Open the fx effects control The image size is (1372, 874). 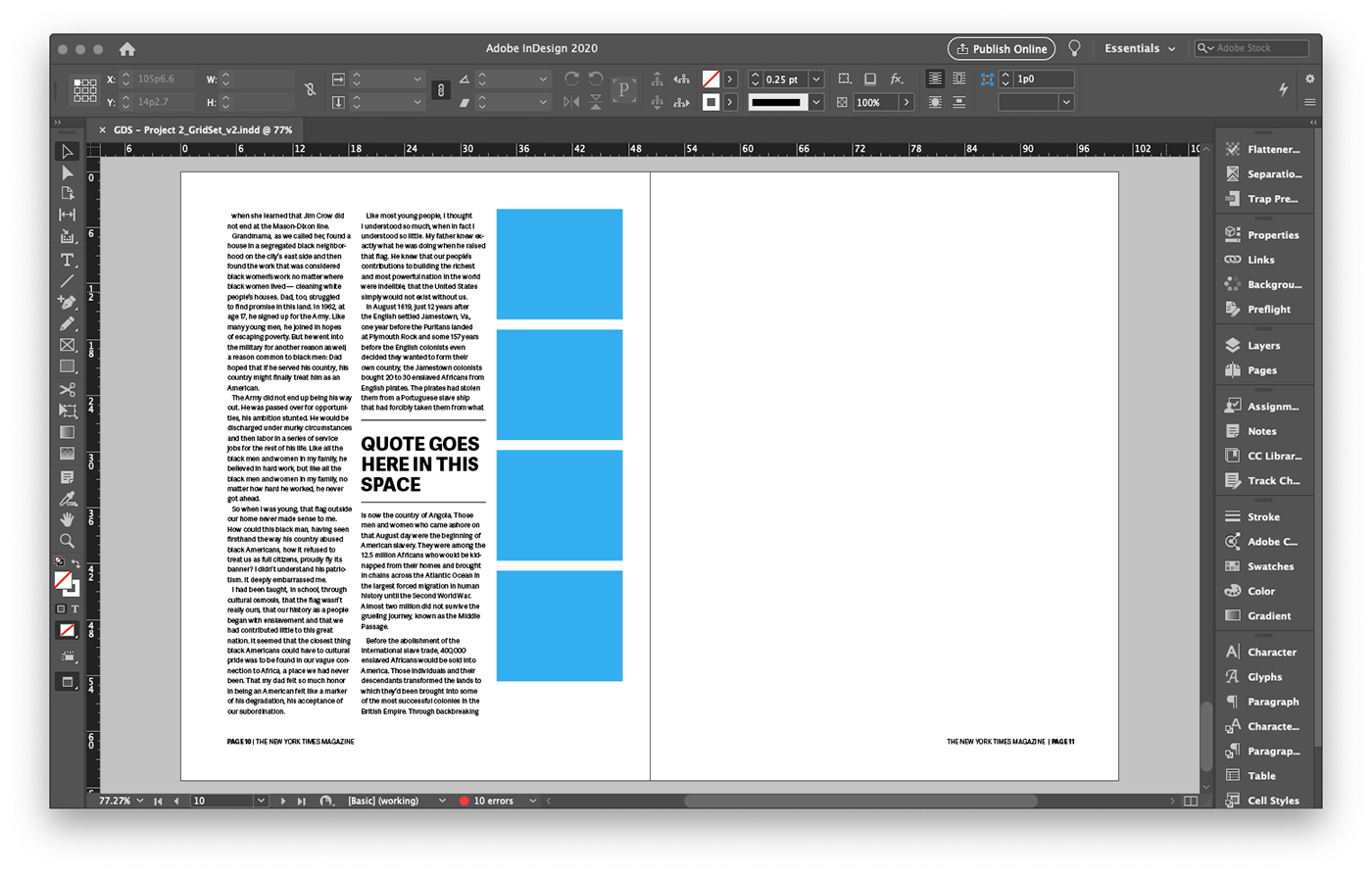point(896,78)
